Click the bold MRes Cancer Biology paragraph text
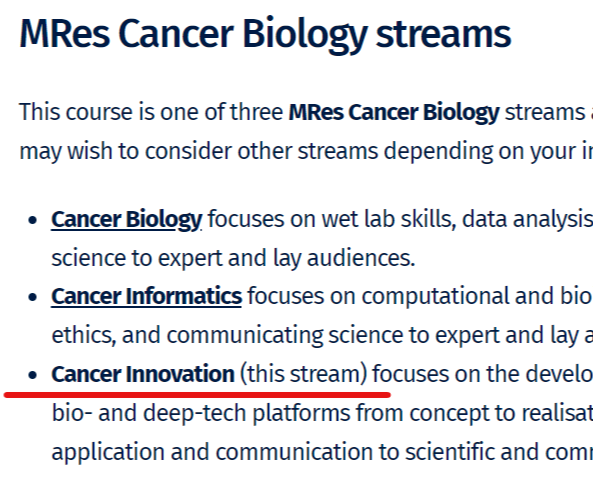593x490 pixels. point(394,112)
